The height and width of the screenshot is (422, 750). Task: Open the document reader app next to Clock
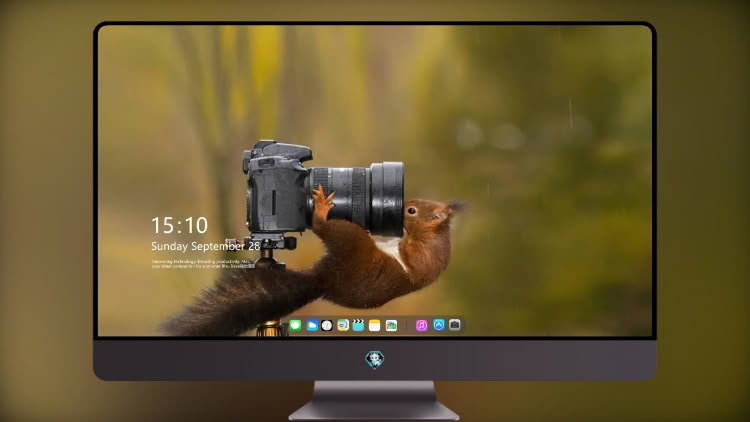tap(343, 325)
